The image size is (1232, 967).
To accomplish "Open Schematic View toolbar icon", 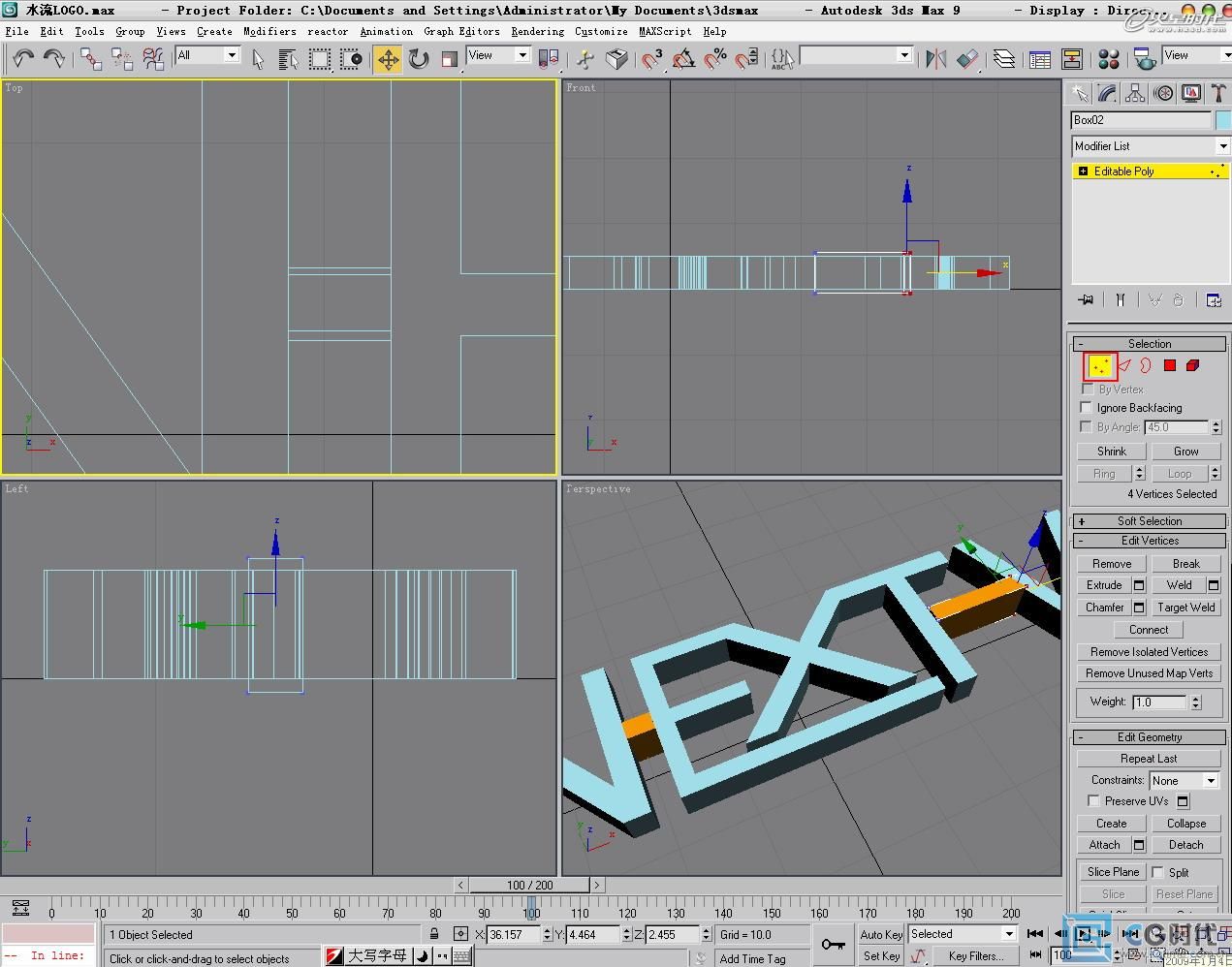I will coord(1072,59).
